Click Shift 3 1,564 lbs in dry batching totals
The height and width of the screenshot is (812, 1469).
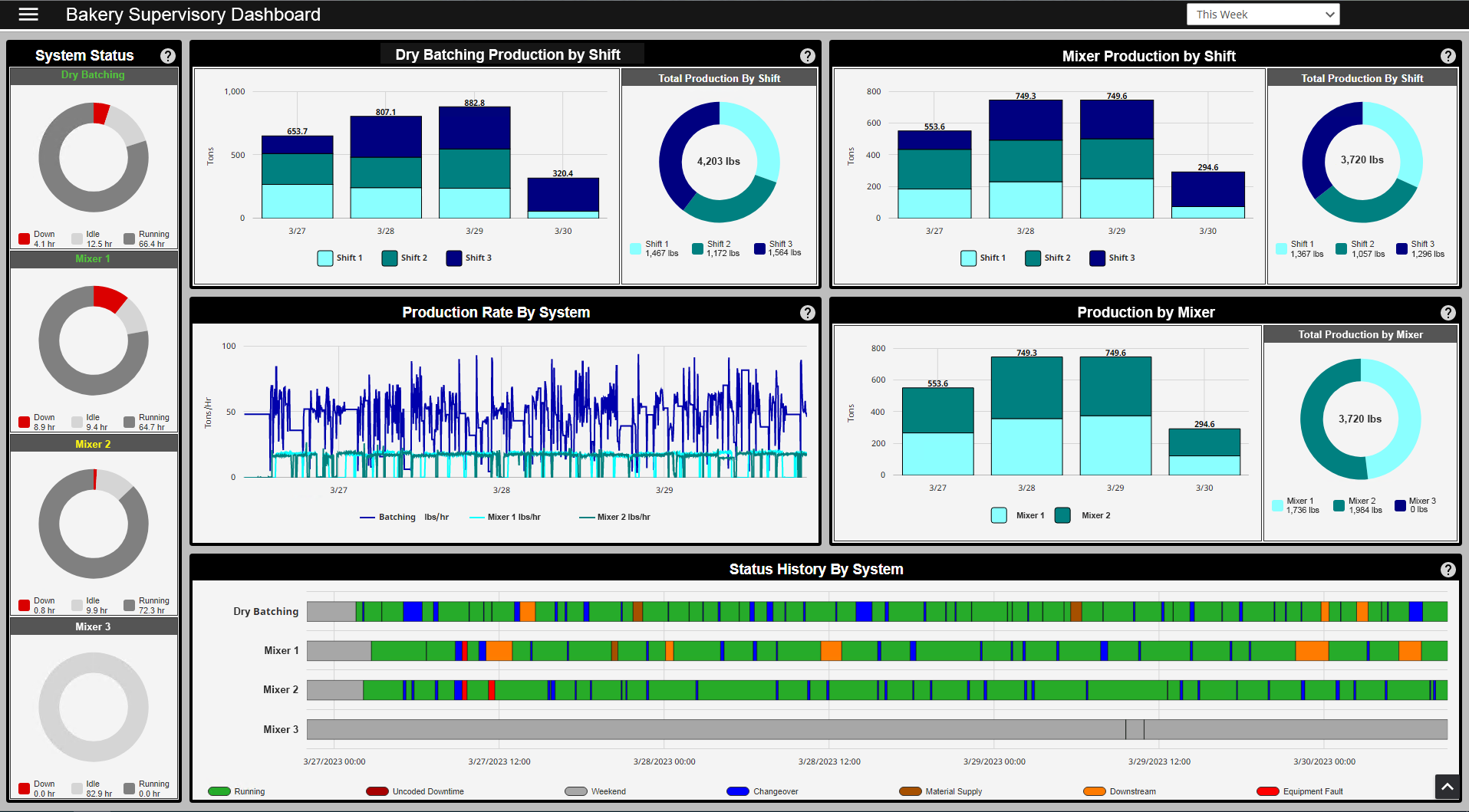pyautogui.click(x=778, y=248)
